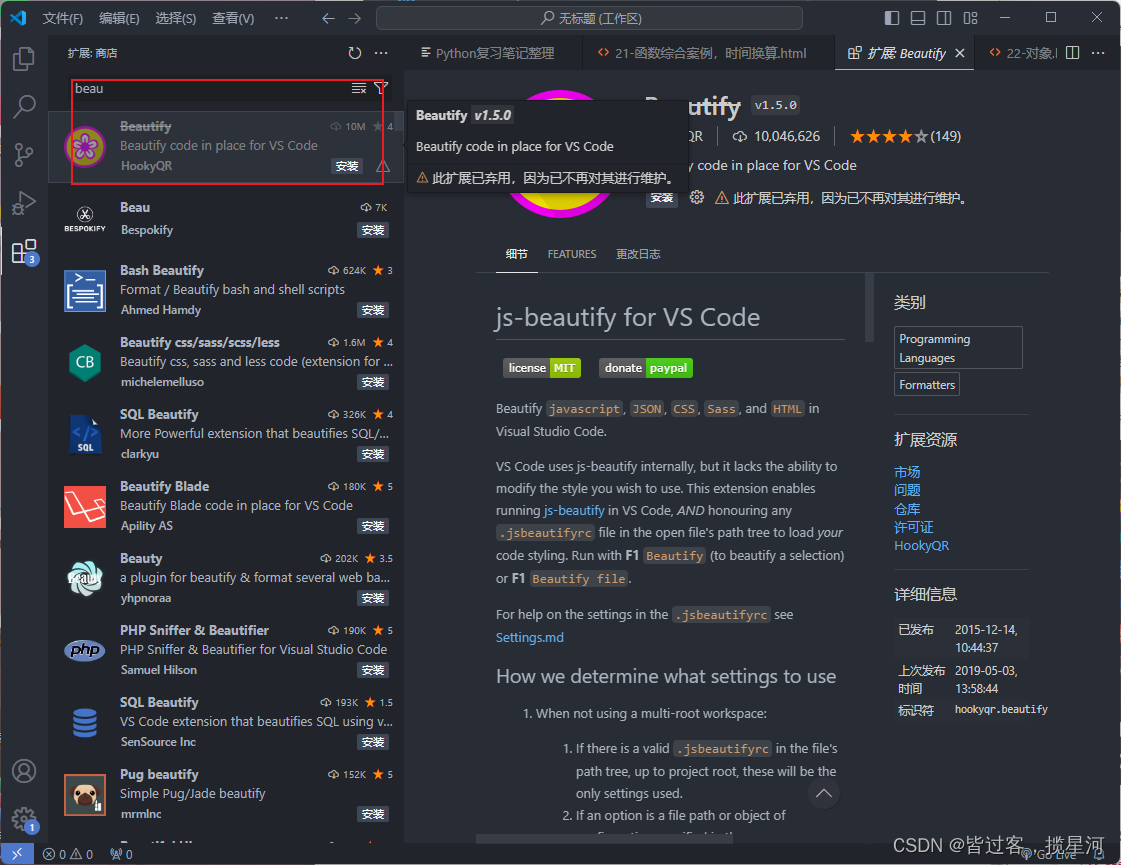Open the 文件(F) menu
This screenshot has width=1121, height=865.
[x=63, y=18]
